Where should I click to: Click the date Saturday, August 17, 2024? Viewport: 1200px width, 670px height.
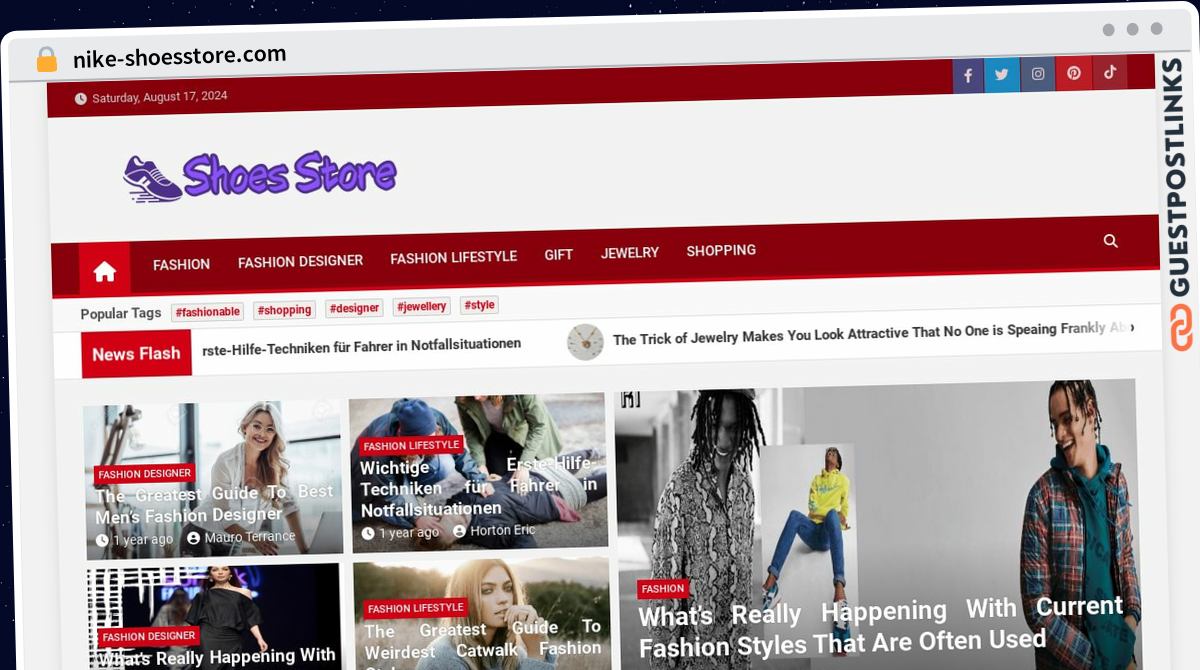pyautogui.click(x=159, y=97)
